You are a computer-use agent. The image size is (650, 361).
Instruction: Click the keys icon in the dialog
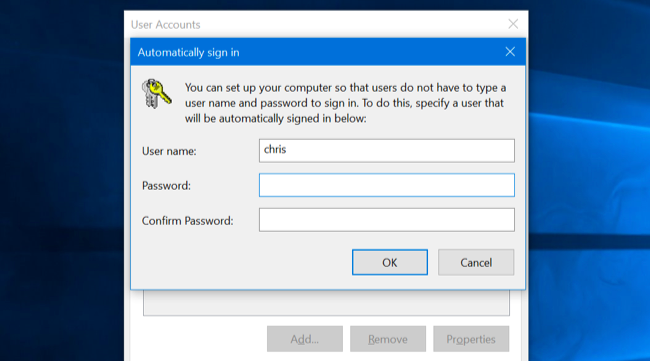156,94
